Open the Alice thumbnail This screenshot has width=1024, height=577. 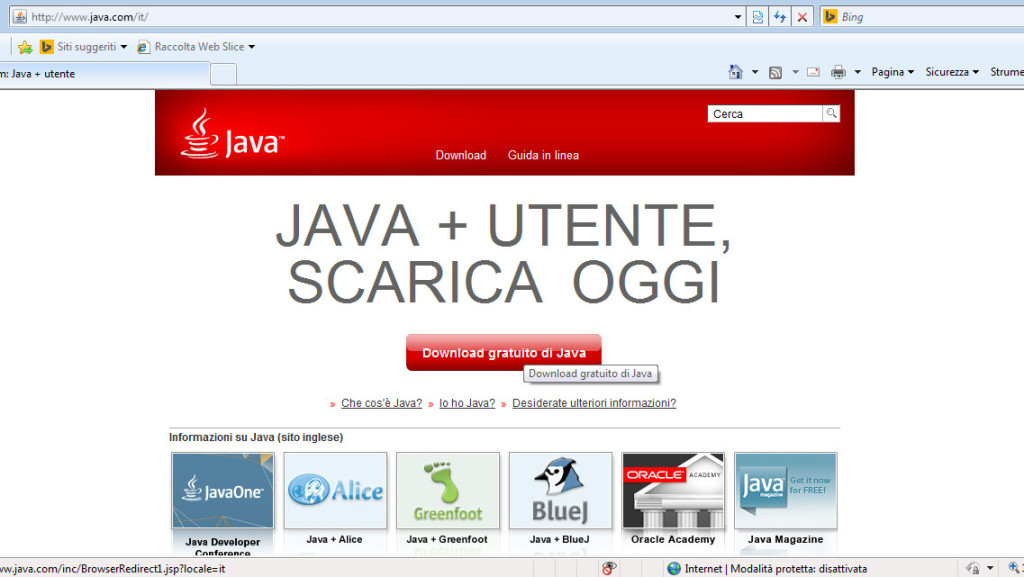(x=335, y=491)
